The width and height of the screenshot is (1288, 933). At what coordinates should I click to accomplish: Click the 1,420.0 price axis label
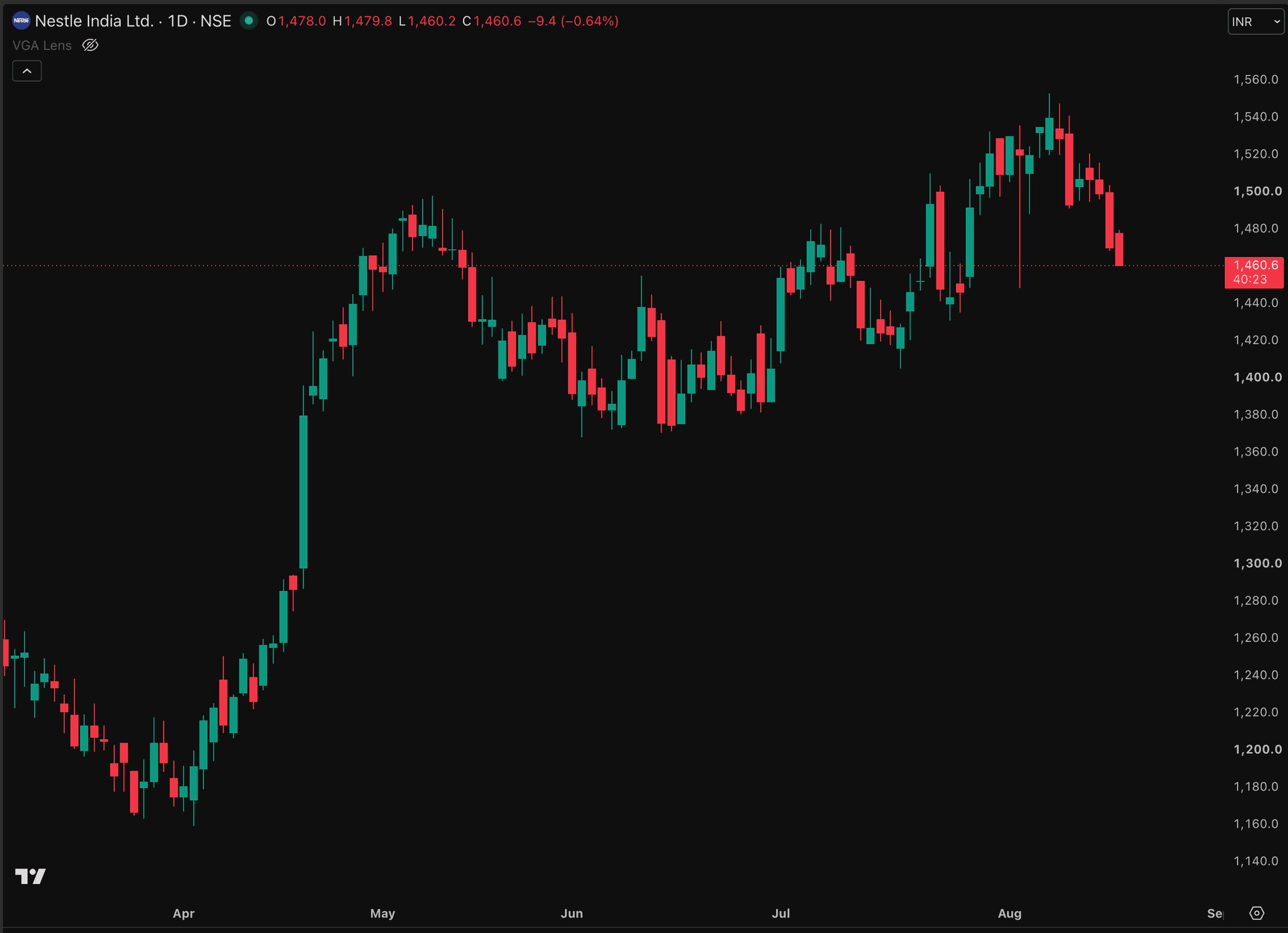(1256, 340)
